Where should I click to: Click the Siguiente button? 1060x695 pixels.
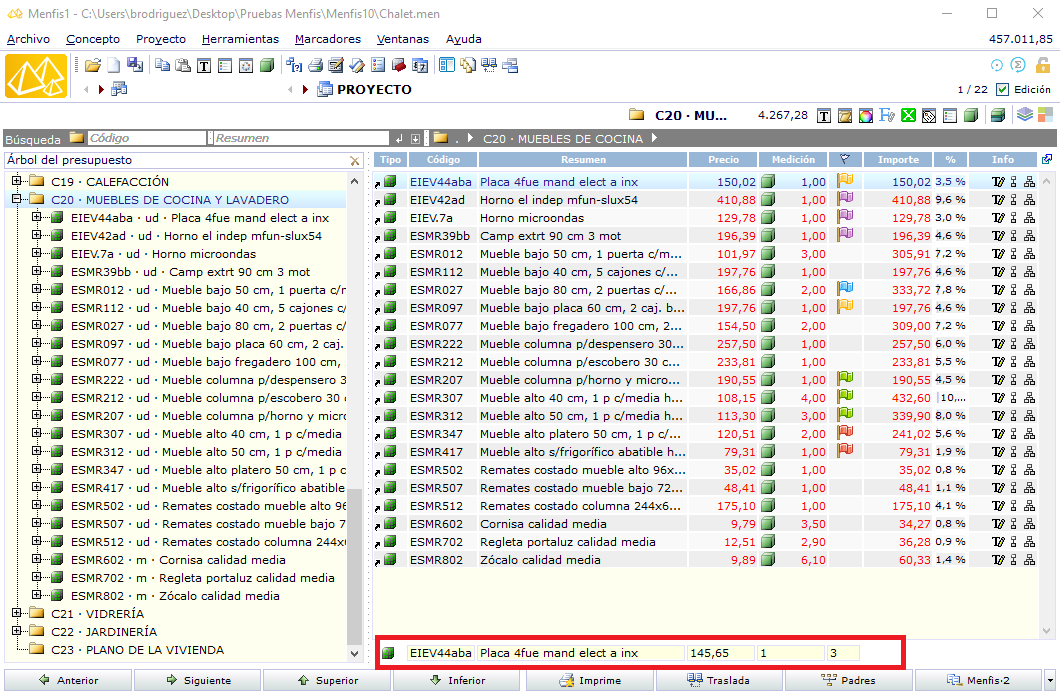point(197,680)
